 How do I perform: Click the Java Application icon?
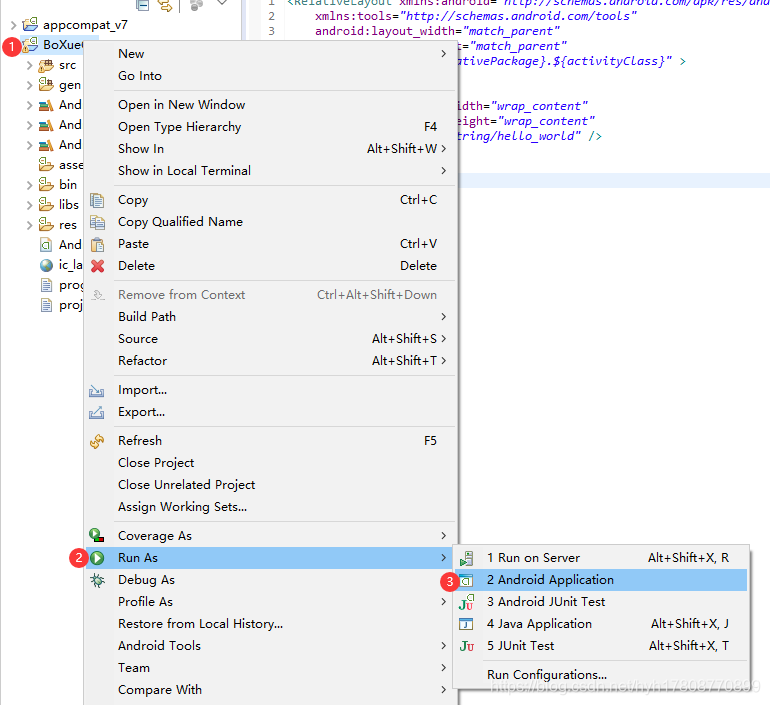click(466, 624)
